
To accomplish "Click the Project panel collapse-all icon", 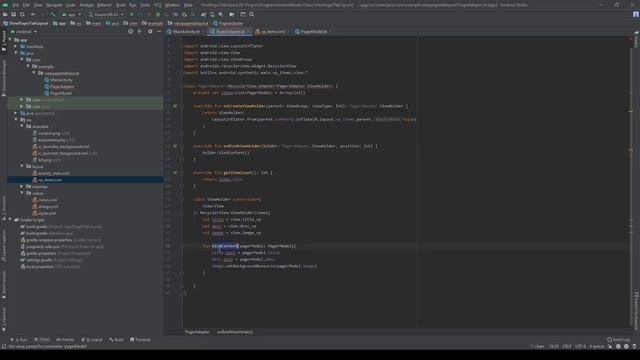I will click(140, 31).
